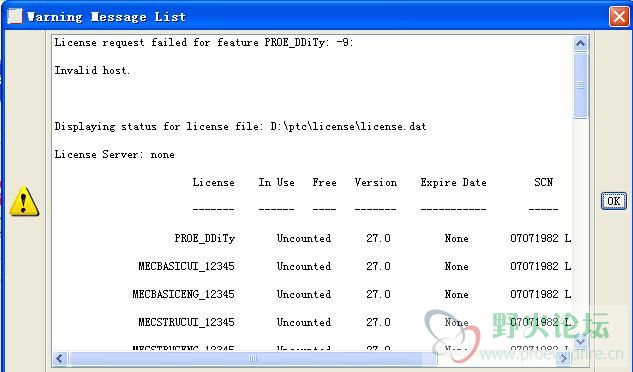Click the 'License' column header
The height and width of the screenshot is (372, 633).
coord(214,183)
